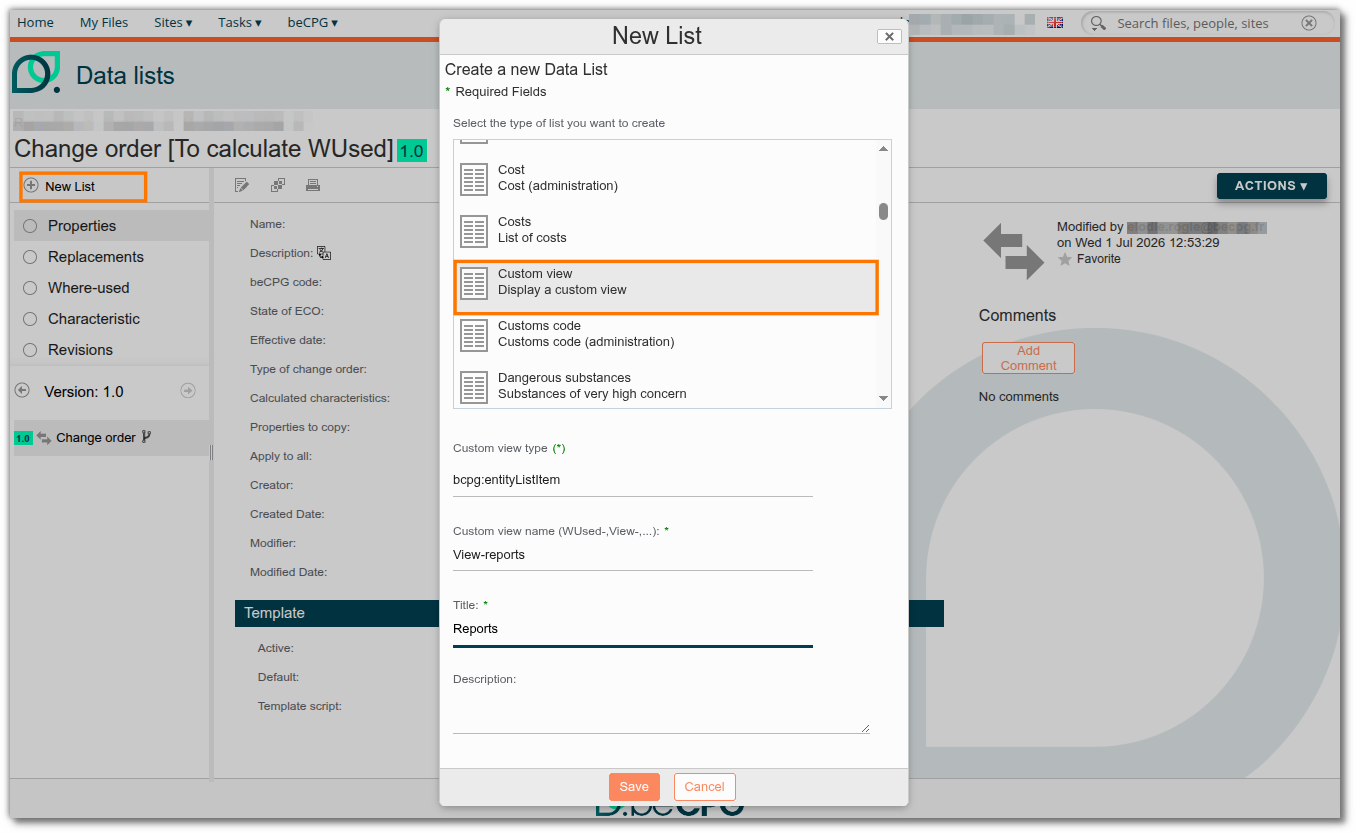Image resolution: width=1356 pixels, height=834 pixels.
Task: Open My Files menu
Action: (104, 22)
